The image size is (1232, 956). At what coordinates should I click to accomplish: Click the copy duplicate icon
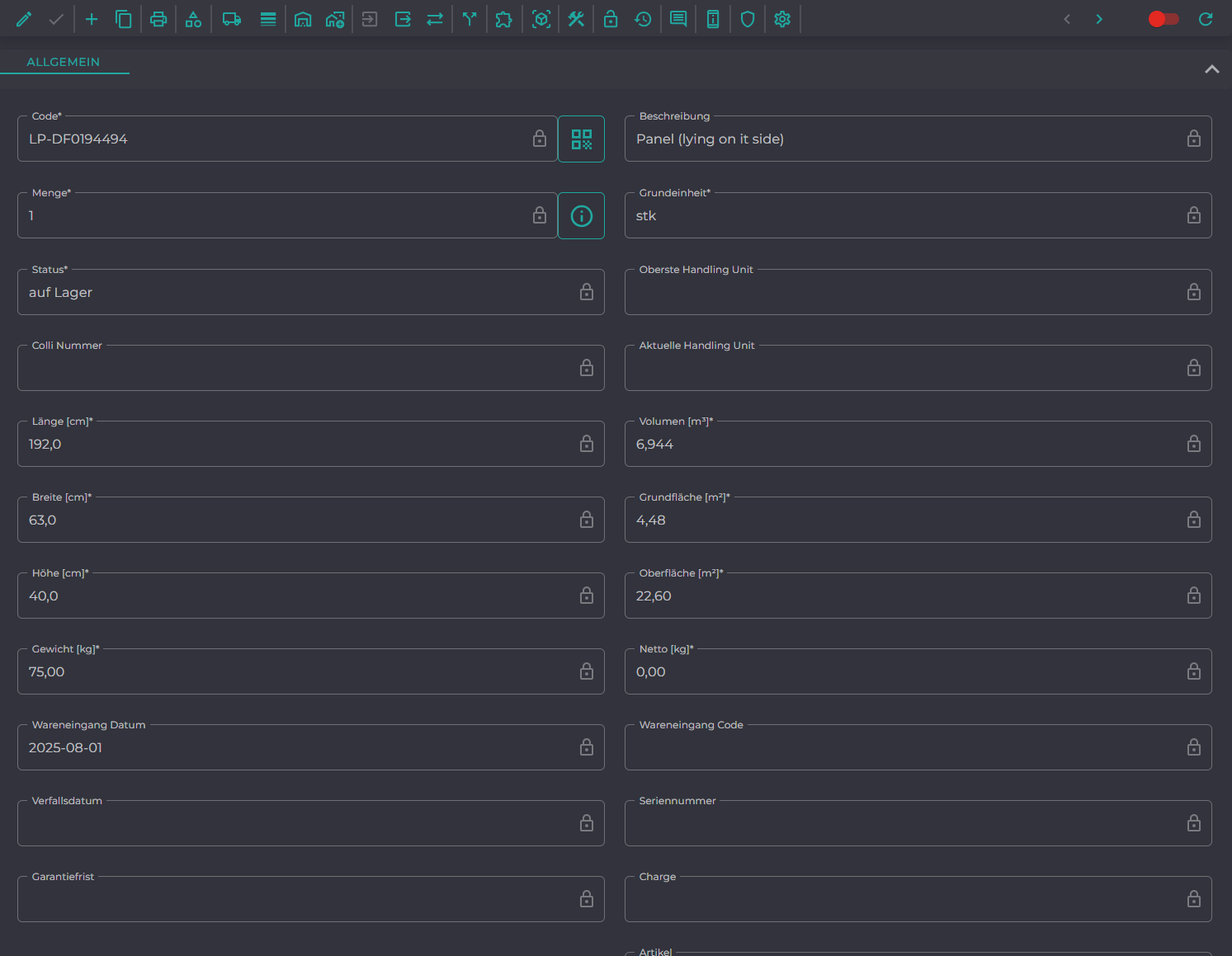tap(124, 19)
